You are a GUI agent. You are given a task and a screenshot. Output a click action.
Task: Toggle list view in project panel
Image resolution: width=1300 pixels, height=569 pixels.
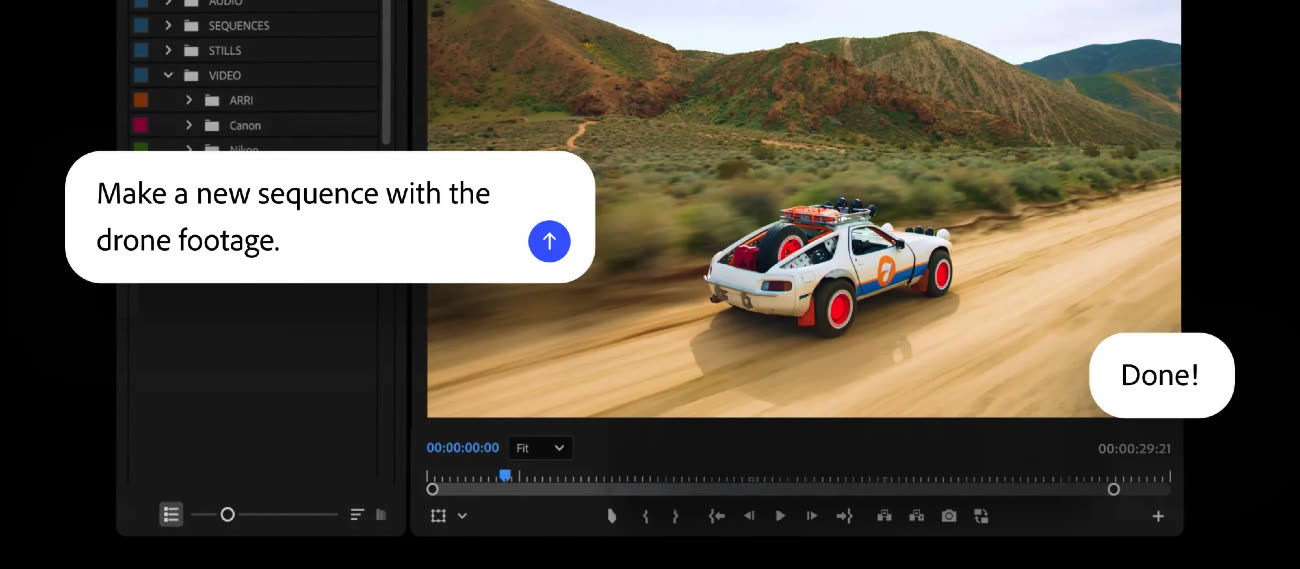coord(171,514)
